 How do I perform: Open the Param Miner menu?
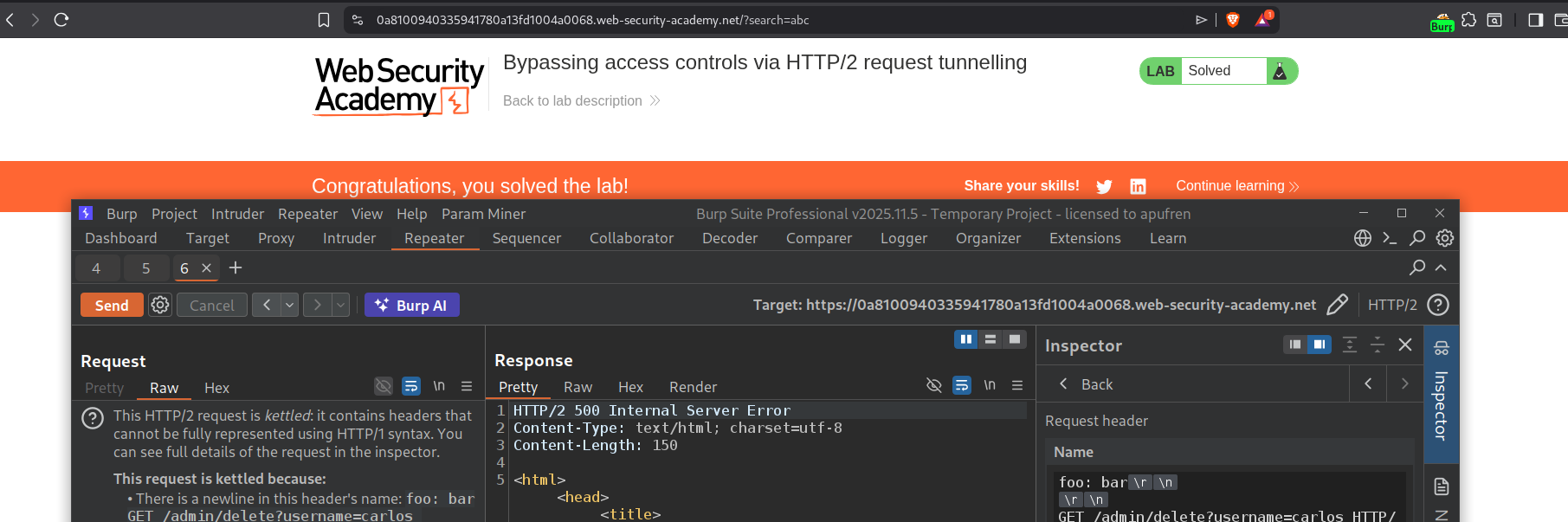(x=483, y=214)
